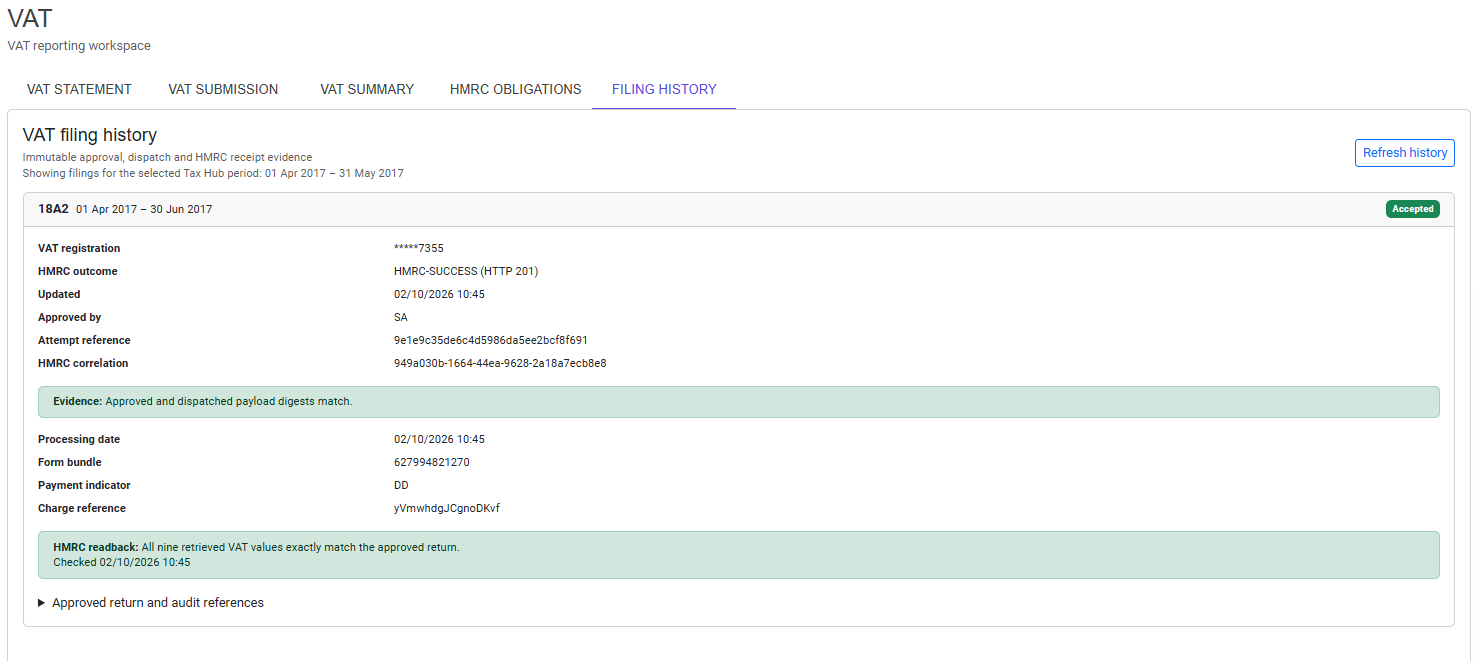
Task: Click the attempt reference hash value
Action: pos(491,340)
